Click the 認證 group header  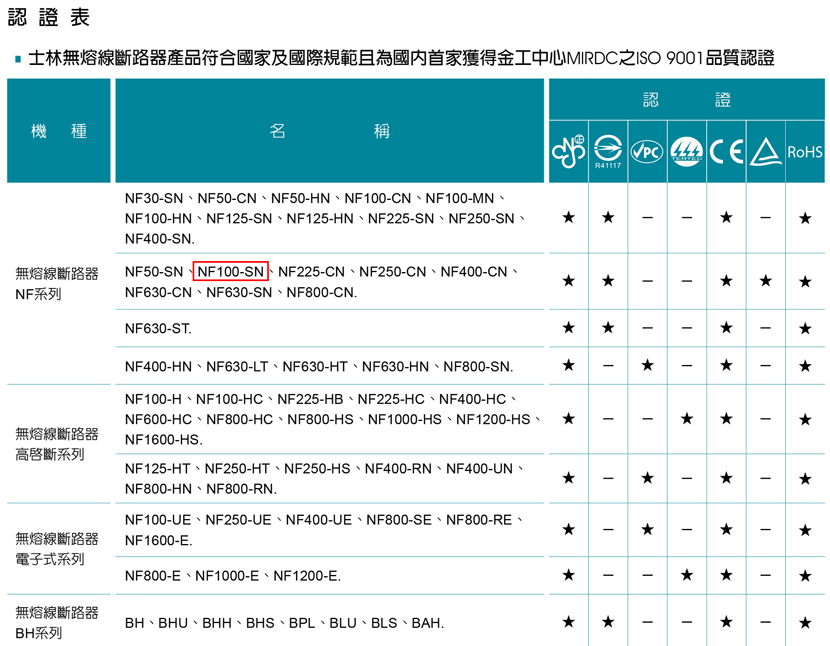pos(687,100)
